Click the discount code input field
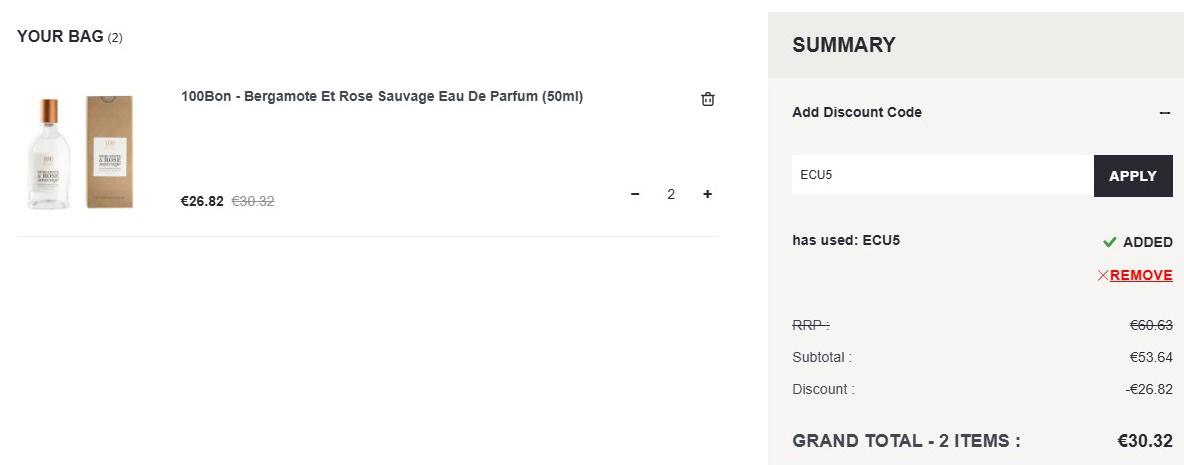 pos(942,175)
